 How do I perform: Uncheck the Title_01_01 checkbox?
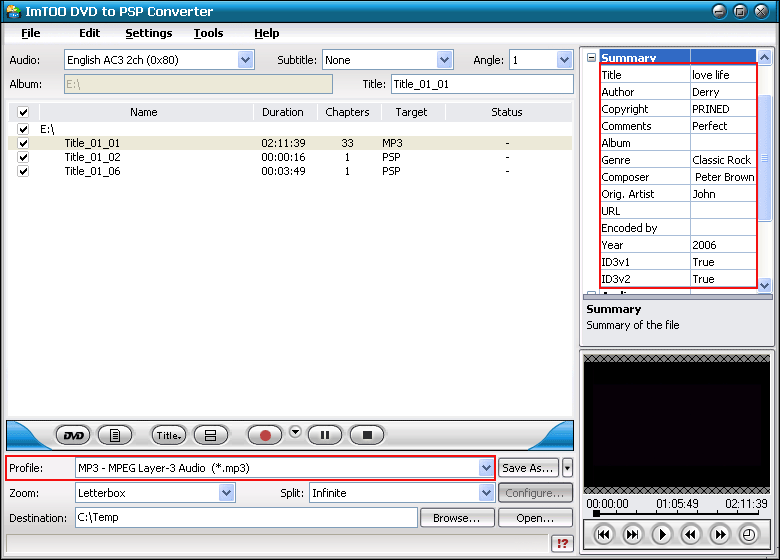23,143
